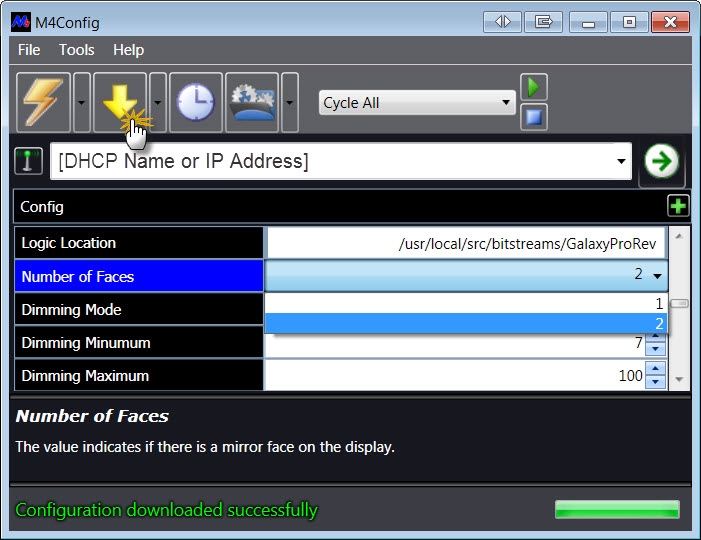Click the green plus add config icon
Image resolution: width=701 pixels, height=540 pixels.
(x=678, y=206)
